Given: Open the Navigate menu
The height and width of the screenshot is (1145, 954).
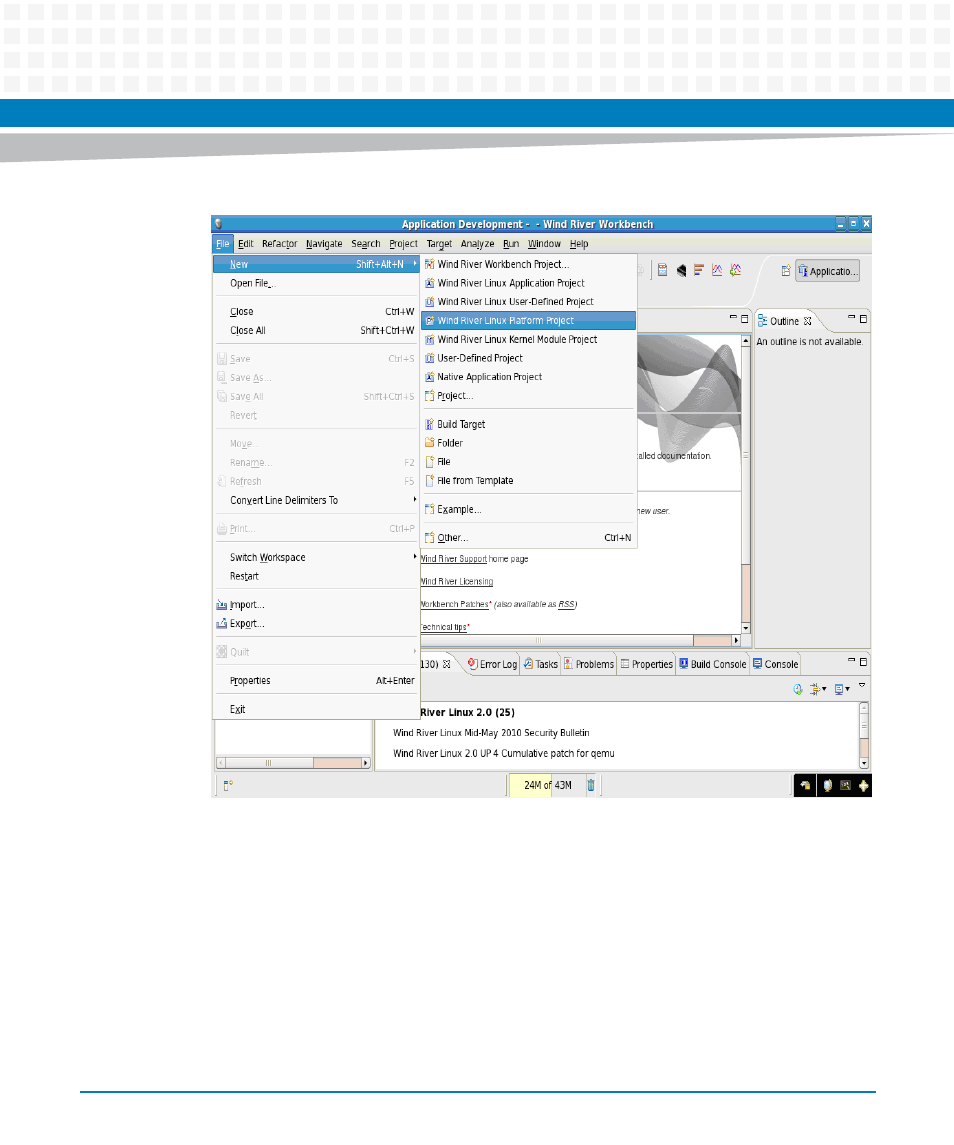Looking at the screenshot, I should tap(324, 244).
